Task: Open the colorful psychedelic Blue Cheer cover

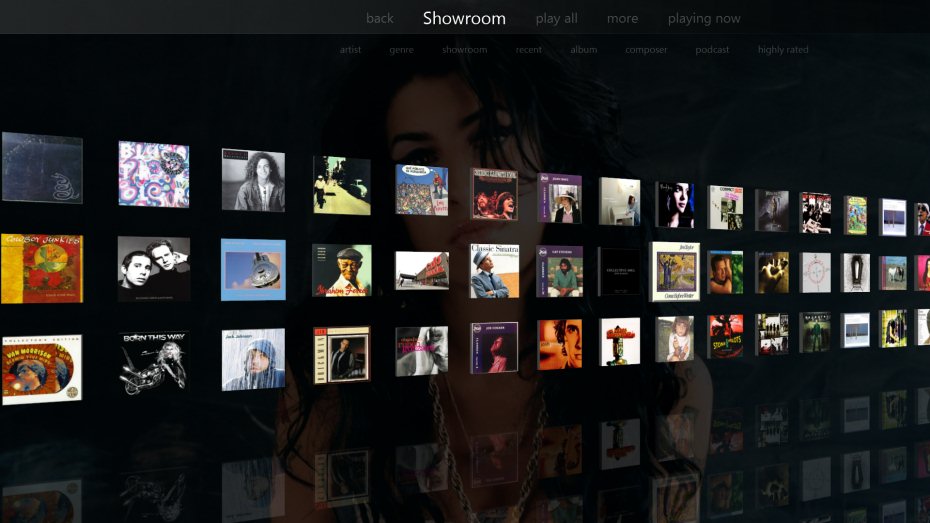Action: [x=154, y=174]
